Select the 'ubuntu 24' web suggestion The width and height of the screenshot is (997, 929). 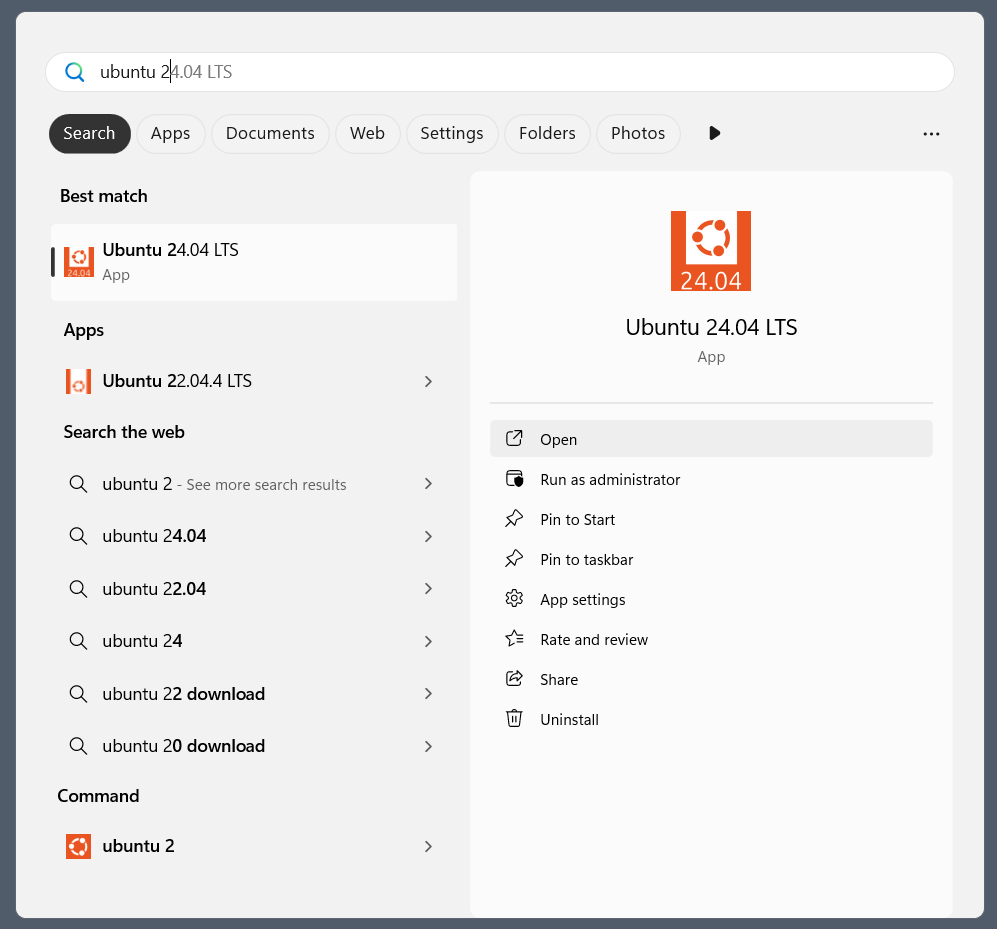click(x=254, y=641)
